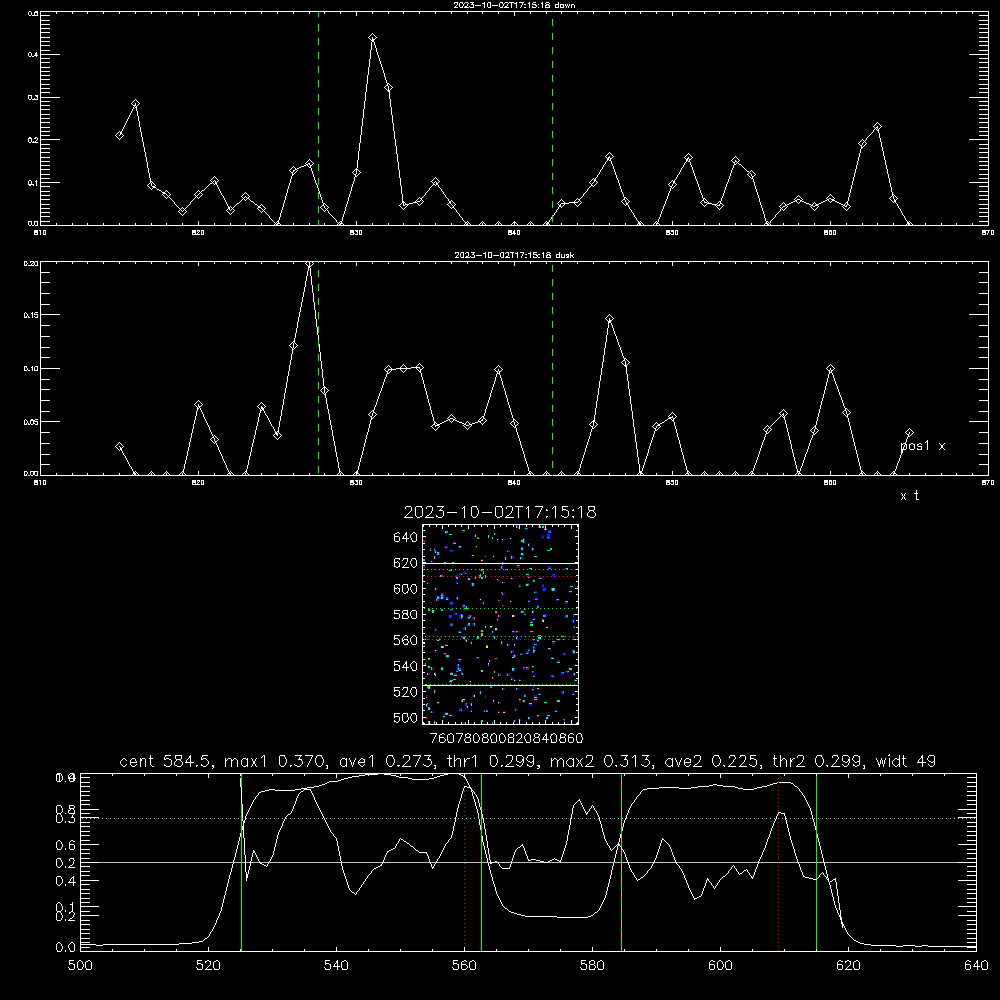Open the colored speckle image thumbnail

501,624
